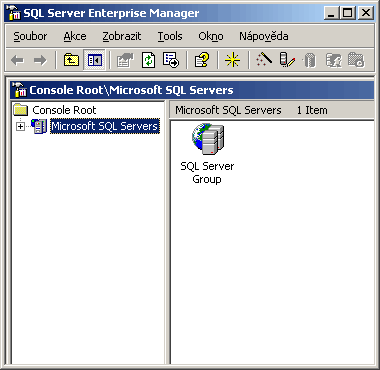The width and height of the screenshot is (380, 370).
Task: Minimize the Enterprise Manager window
Action: [x=332, y=13]
